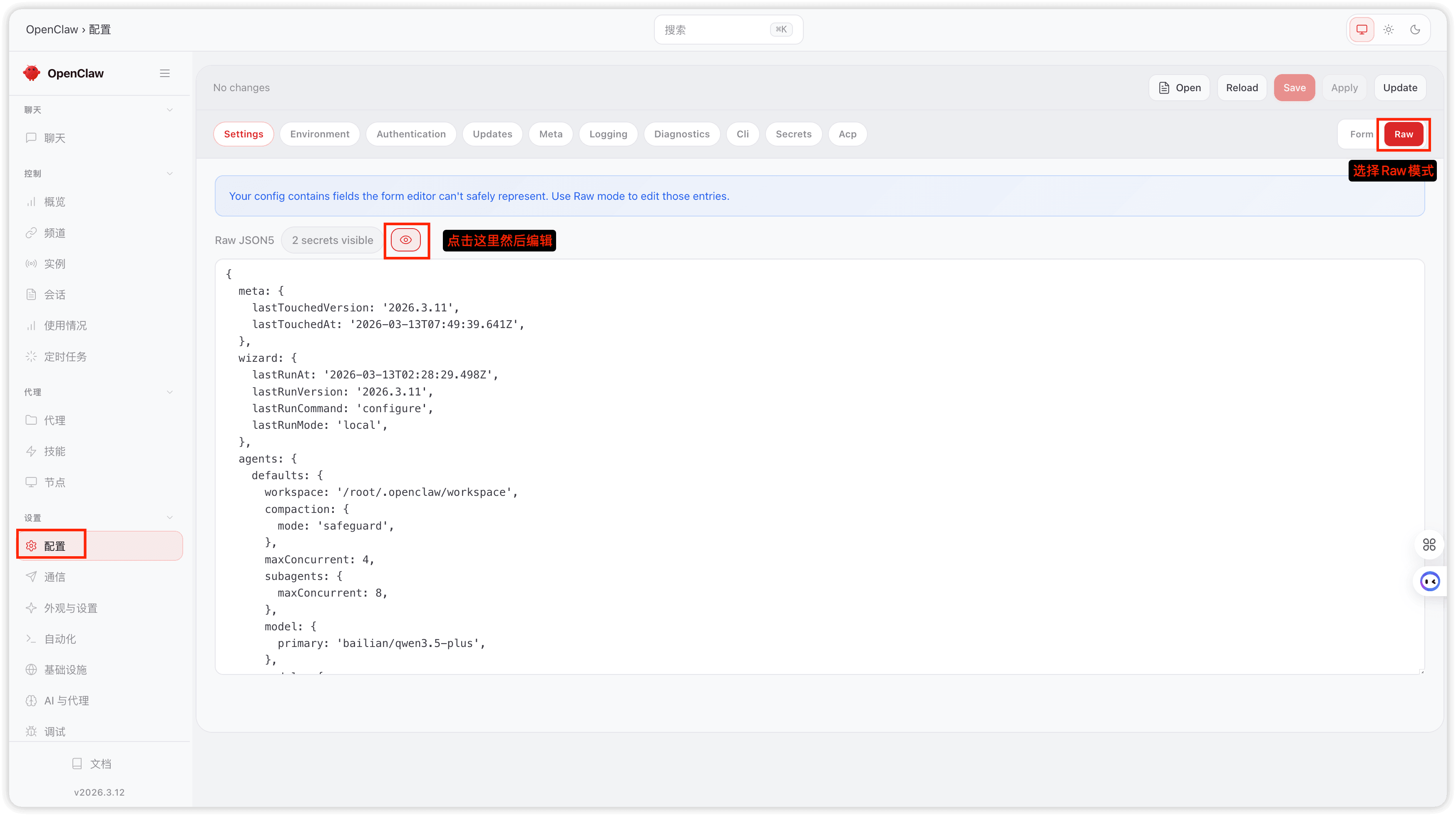Switch to light theme sun icon
Screen dimensions: 1456x816
tap(1388, 30)
